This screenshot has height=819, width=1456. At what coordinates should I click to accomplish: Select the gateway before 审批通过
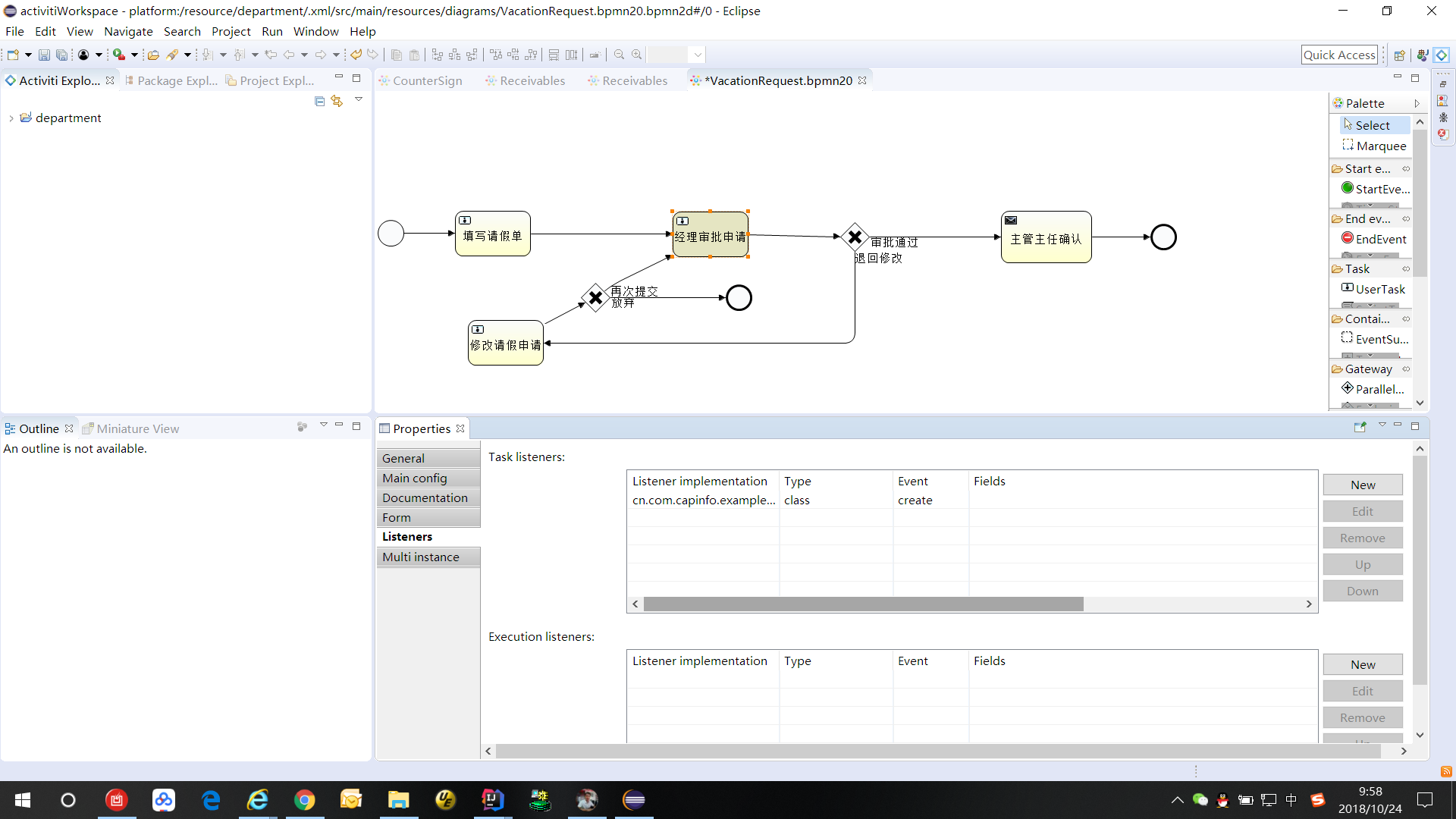point(855,237)
